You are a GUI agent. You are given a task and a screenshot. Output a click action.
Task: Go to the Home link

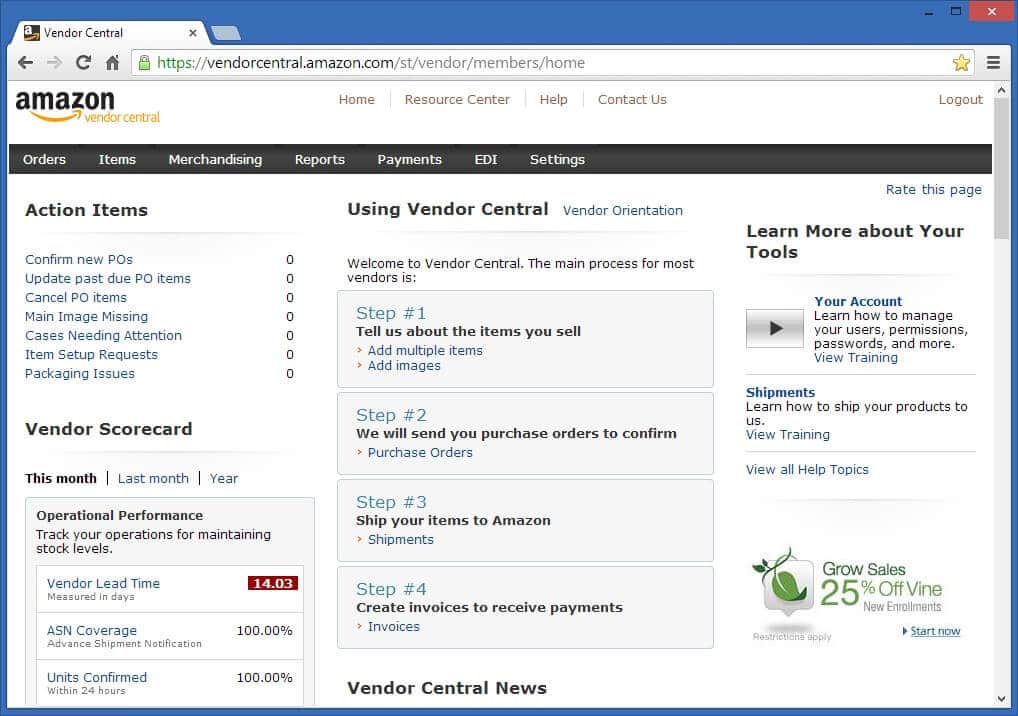356,99
